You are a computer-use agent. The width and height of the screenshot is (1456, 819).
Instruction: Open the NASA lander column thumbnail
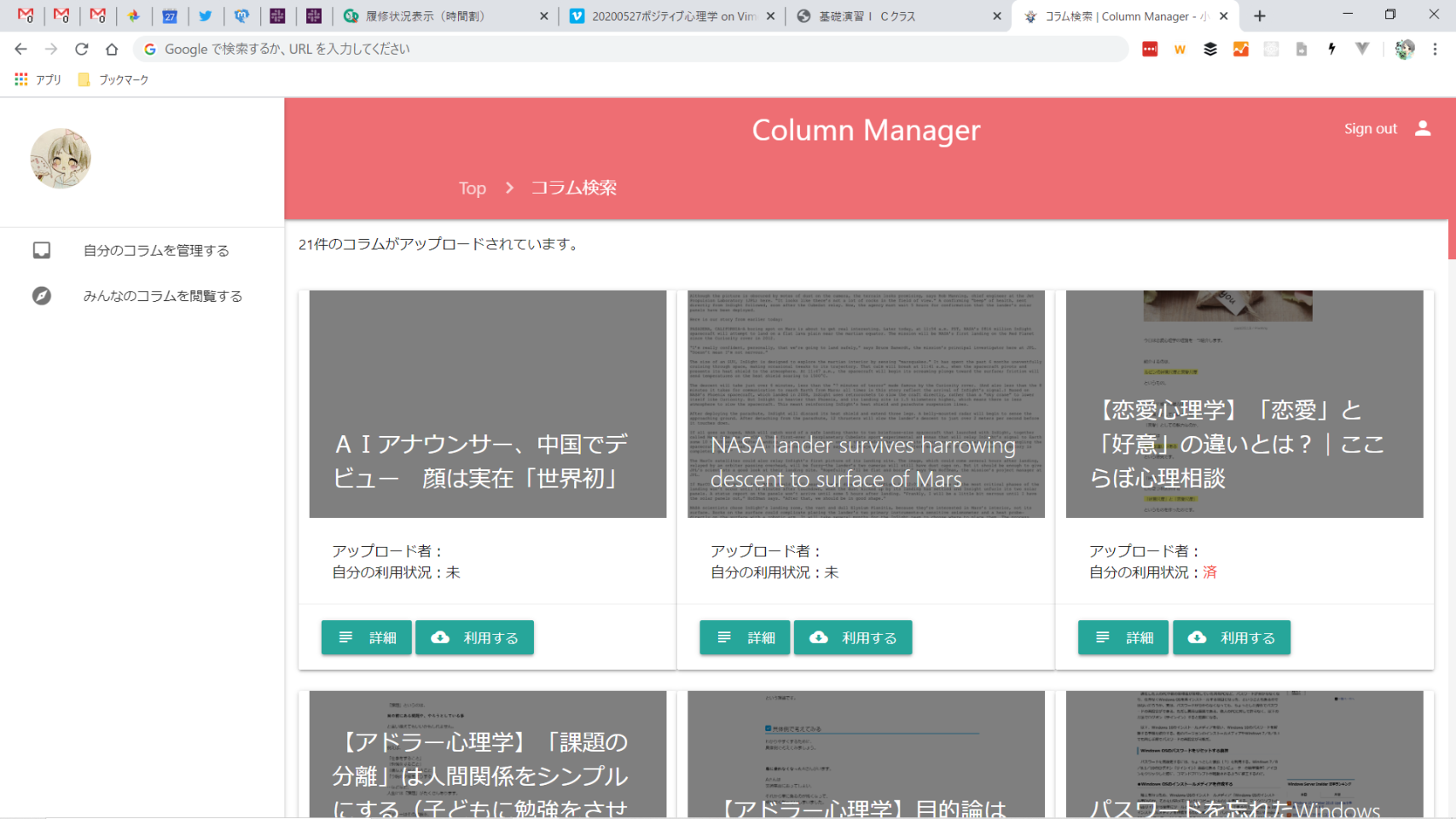click(866, 404)
